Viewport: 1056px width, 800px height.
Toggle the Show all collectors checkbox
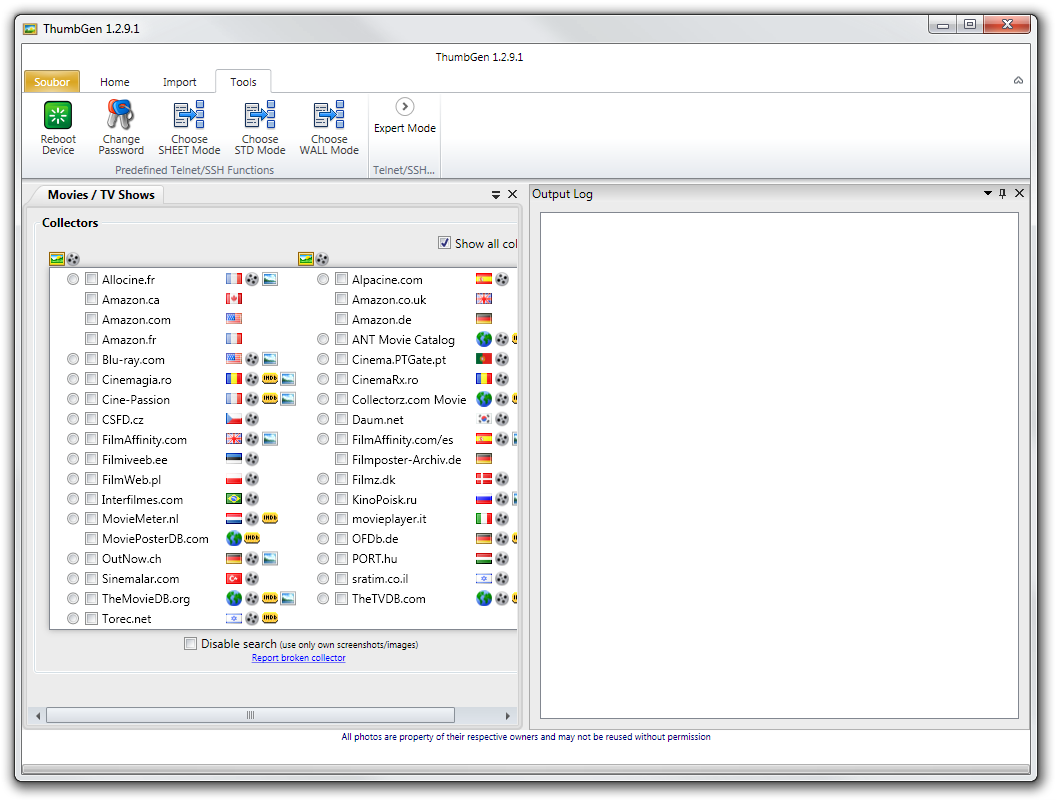click(444, 242)
